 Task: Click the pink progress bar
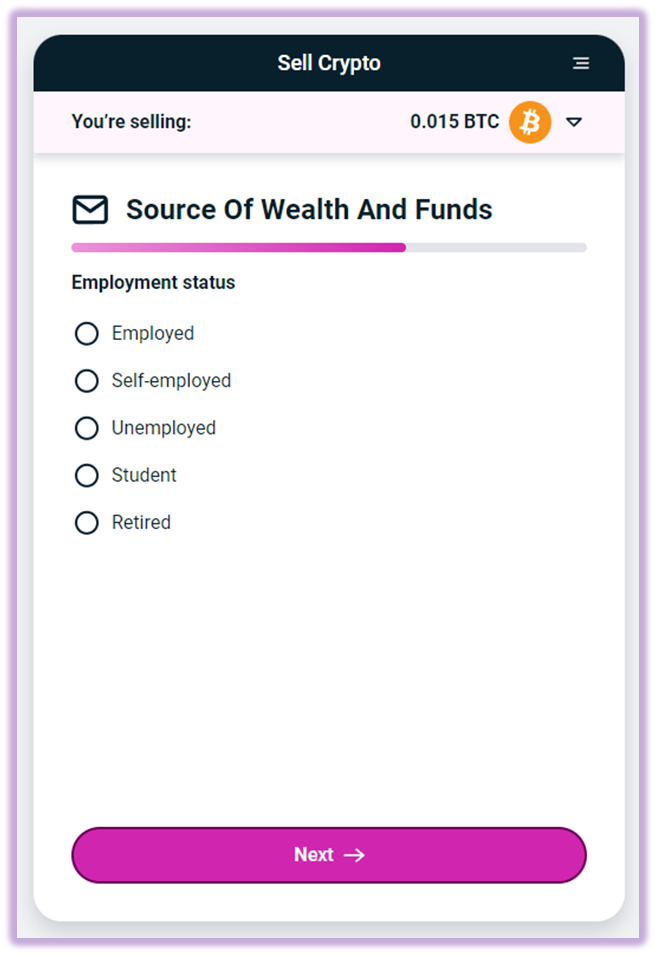click(x=238, y=247)
